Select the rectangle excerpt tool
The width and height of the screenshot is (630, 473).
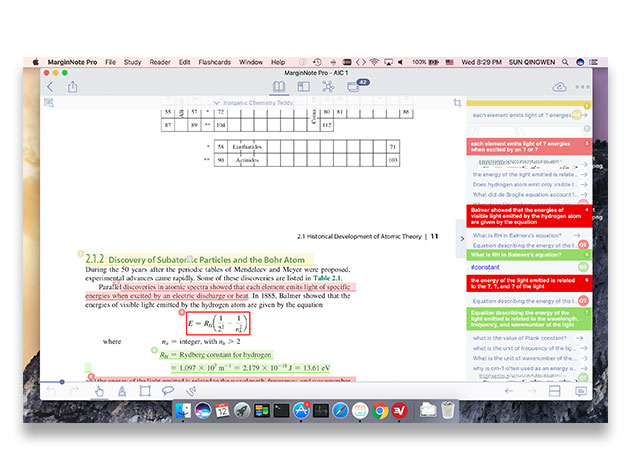[145, 391]
